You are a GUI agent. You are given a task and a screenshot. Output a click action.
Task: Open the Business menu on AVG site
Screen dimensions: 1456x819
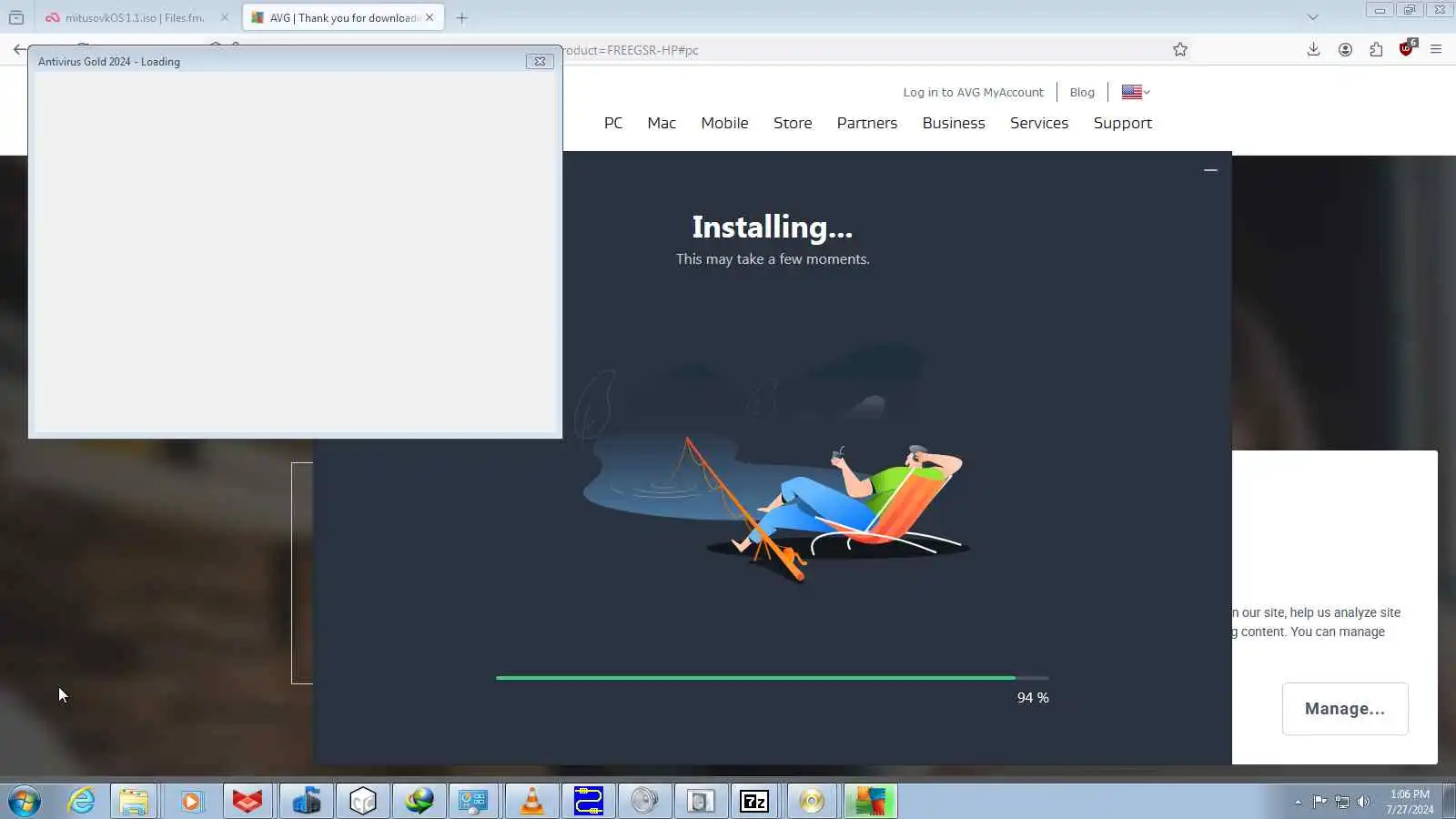(954, 123)
